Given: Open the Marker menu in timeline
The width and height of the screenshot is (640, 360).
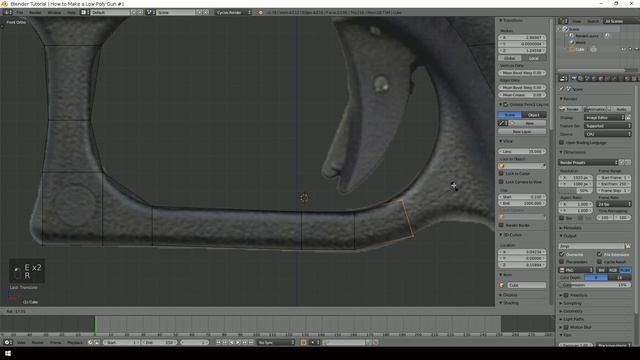Looking at the screenshot, I should pyautogui.click(x=38, y=342).
